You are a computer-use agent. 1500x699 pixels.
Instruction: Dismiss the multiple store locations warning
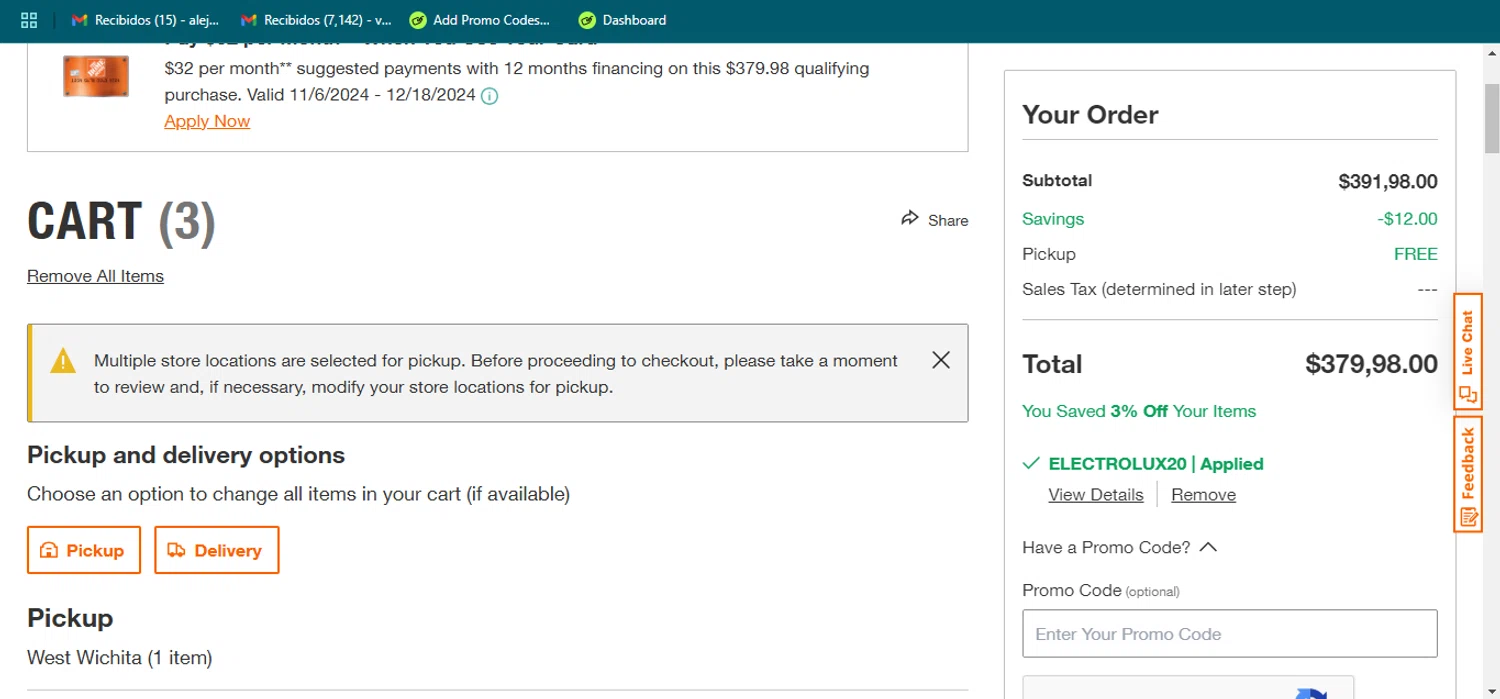click(x=941, y=360)
